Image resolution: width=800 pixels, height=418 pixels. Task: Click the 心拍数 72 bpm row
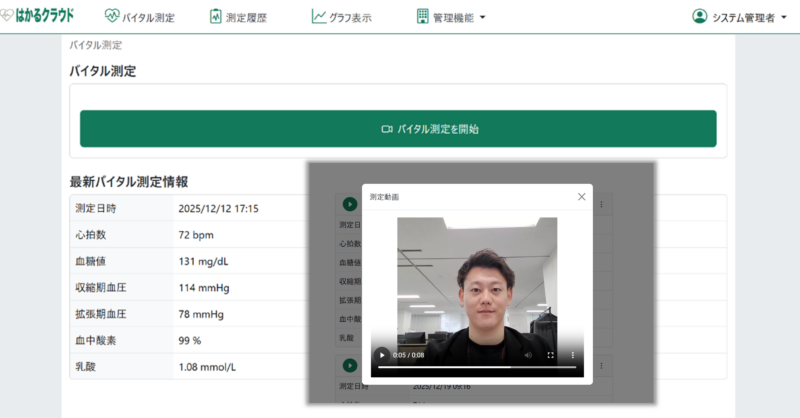tap(190, 235)
